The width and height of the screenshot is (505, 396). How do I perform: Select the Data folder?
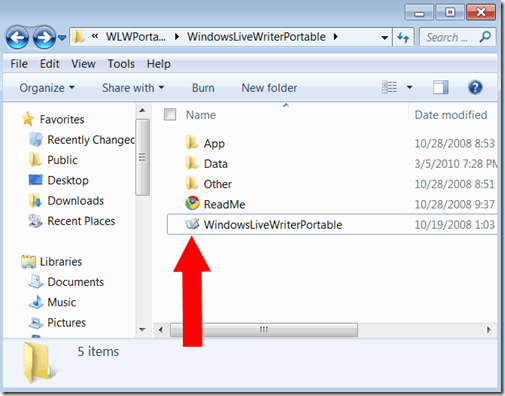click(x=216, y=164)
